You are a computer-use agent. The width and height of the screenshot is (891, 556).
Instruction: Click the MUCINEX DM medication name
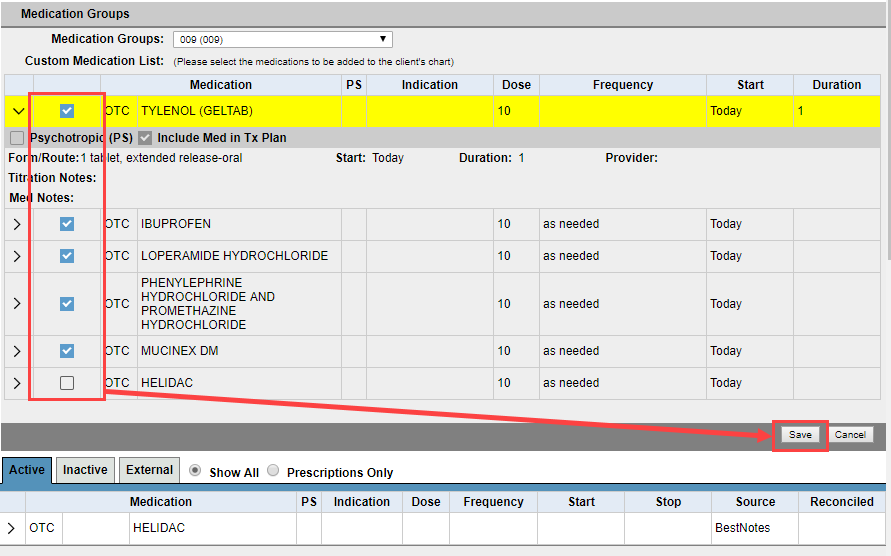[180, 351]
